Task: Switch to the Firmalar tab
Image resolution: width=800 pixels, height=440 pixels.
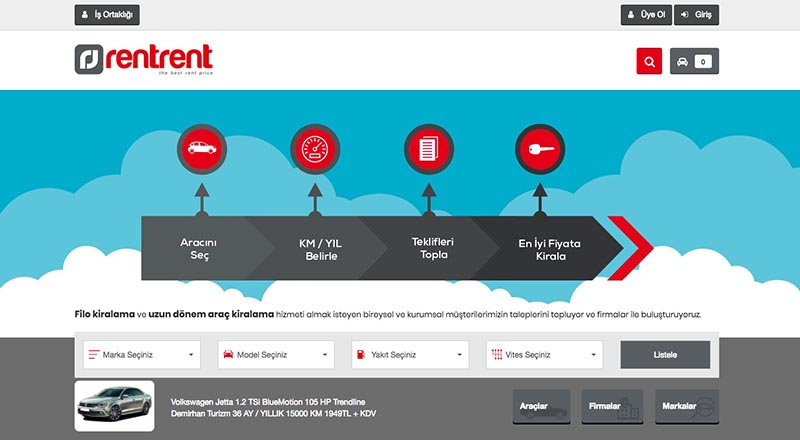Action: tap(611, 407)
